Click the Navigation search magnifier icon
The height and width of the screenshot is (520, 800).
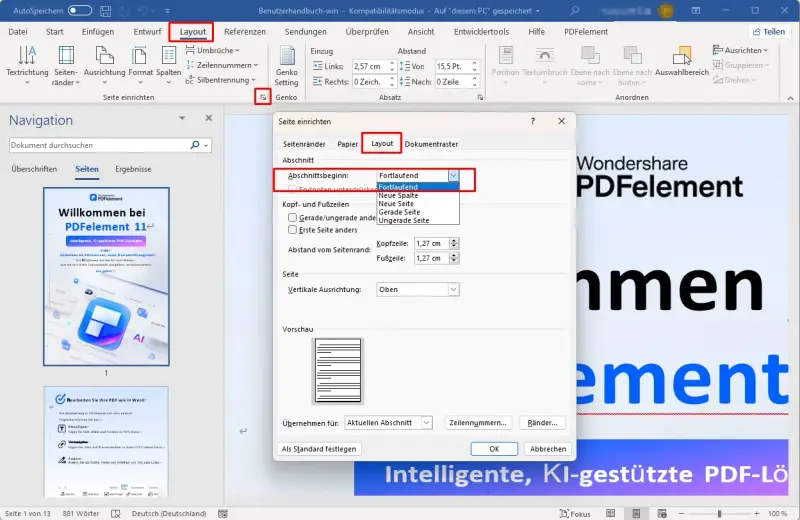(x=195, y=145)
